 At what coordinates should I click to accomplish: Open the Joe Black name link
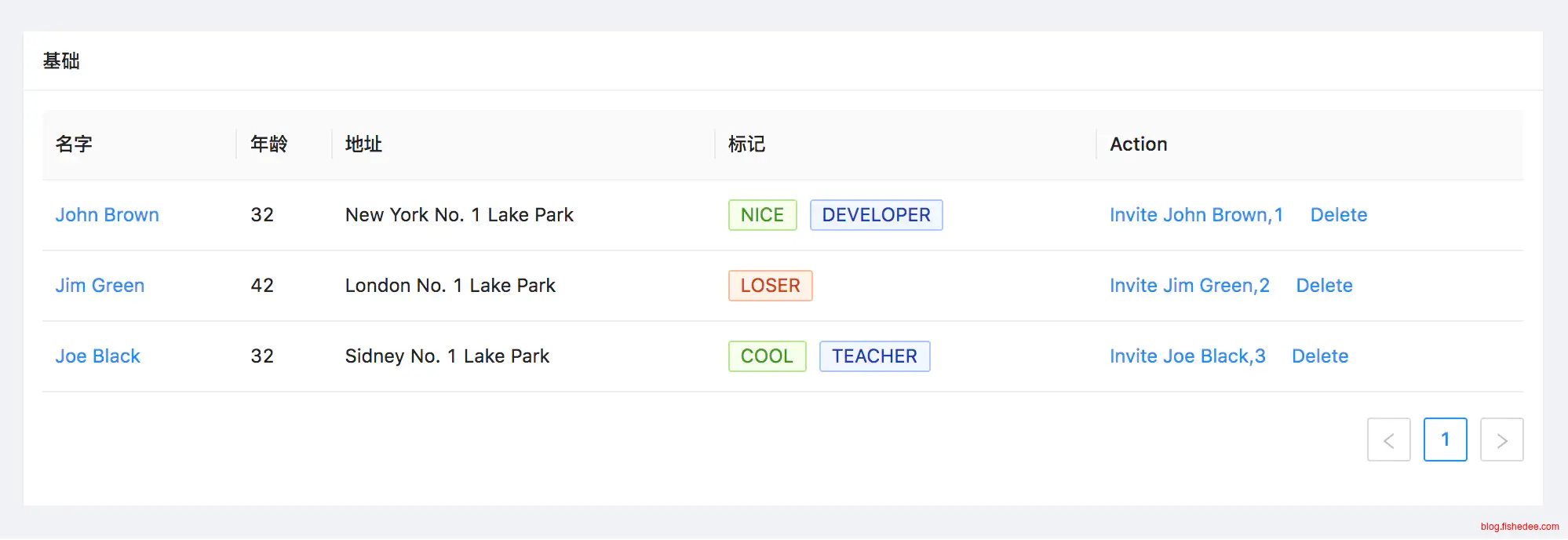97,356
